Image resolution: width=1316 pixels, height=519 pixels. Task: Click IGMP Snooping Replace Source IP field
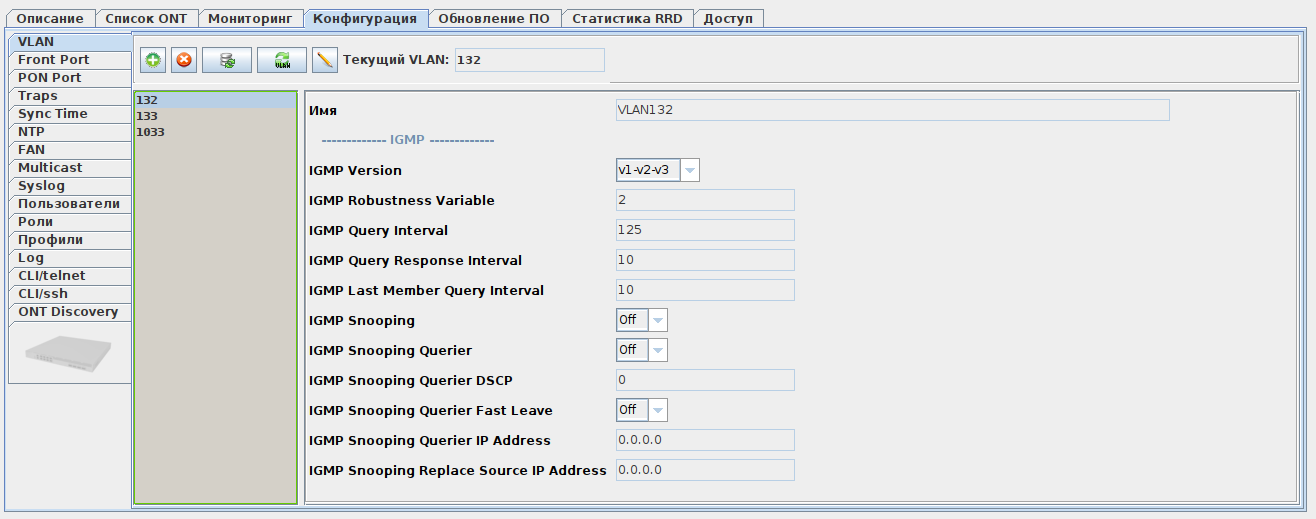coord(705,470)
